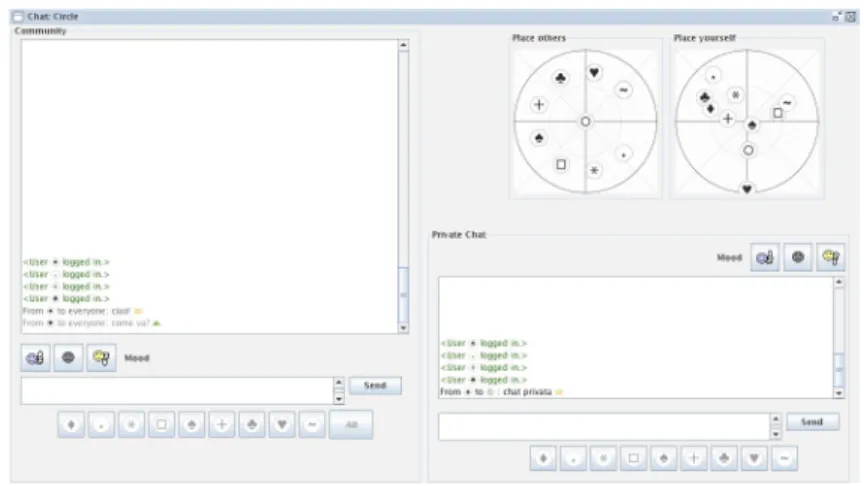
Task: Click the blue mood icon in Community panel
Action: (x=35, y=358)
